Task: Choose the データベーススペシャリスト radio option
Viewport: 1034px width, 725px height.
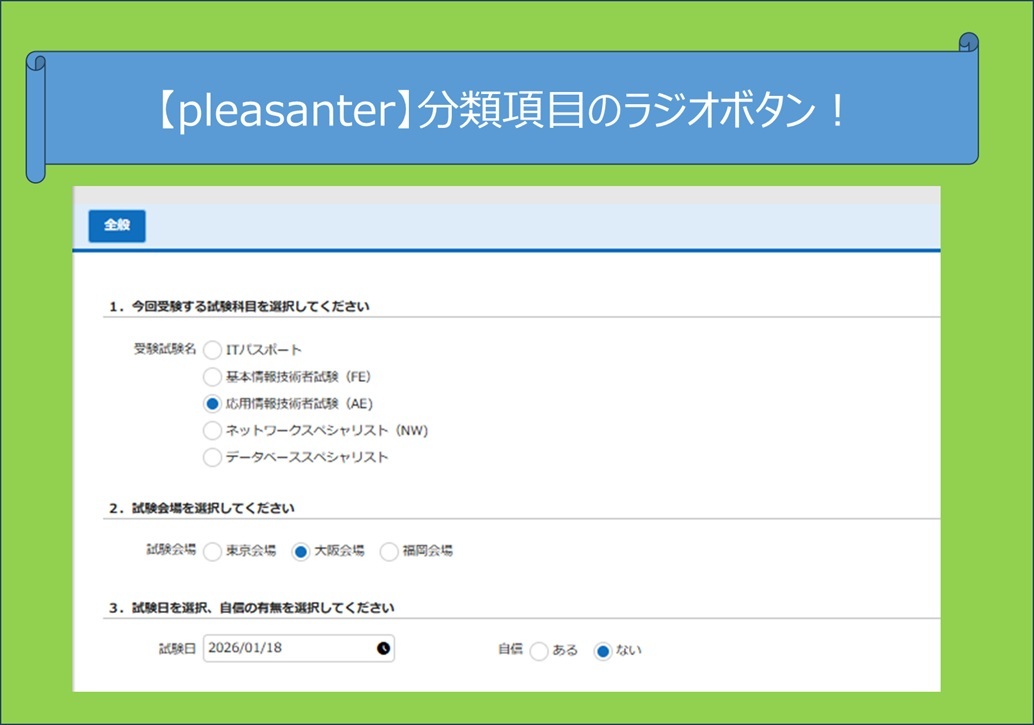Action: tap(212, 458)
